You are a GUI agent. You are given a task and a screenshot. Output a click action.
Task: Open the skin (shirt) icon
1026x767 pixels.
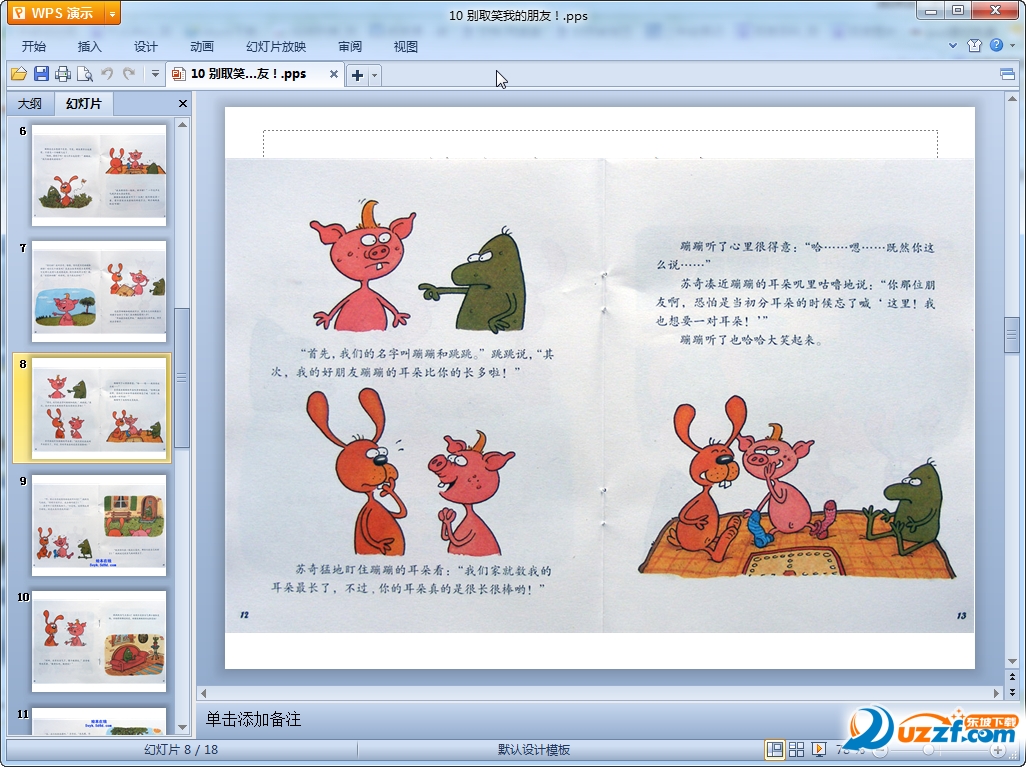point(974,45)
